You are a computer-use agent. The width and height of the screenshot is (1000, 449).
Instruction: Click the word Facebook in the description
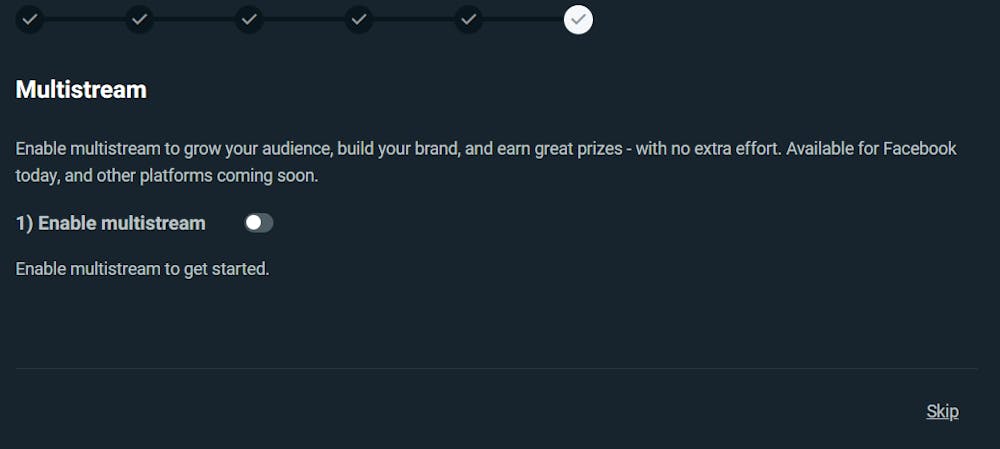(x=919, y=149)
